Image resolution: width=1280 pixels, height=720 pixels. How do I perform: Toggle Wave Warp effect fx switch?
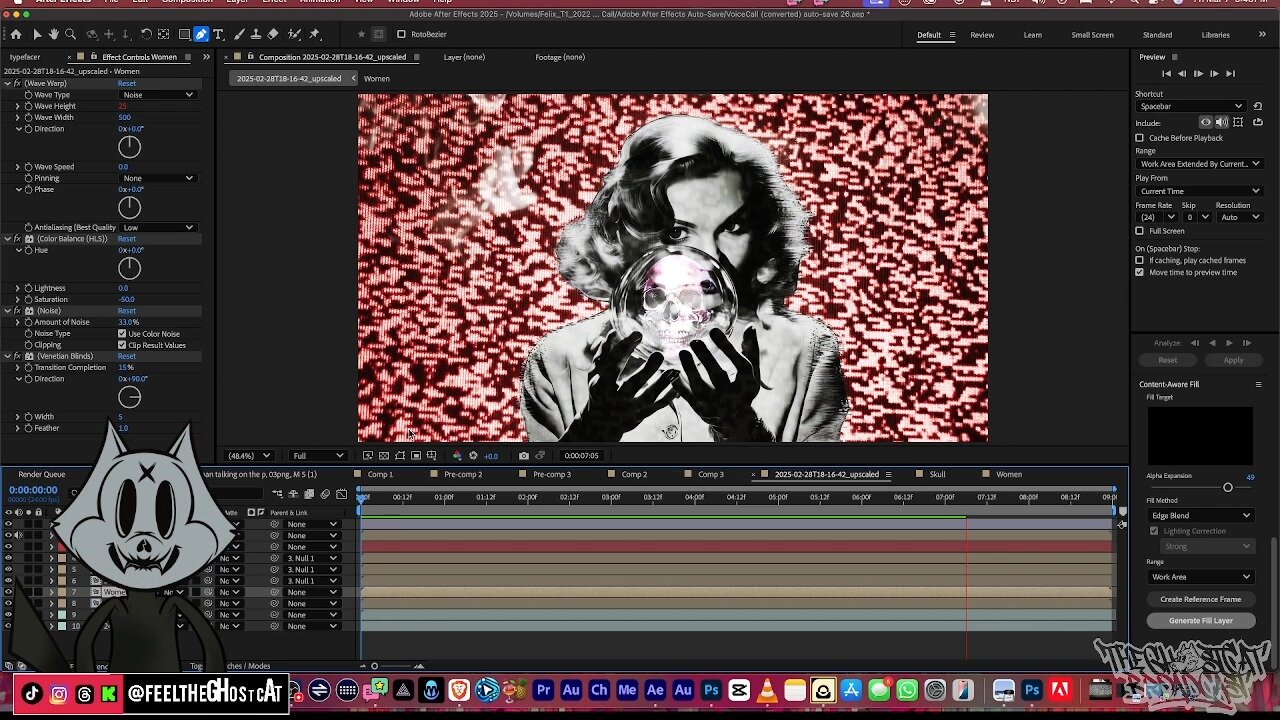(17, 83)
